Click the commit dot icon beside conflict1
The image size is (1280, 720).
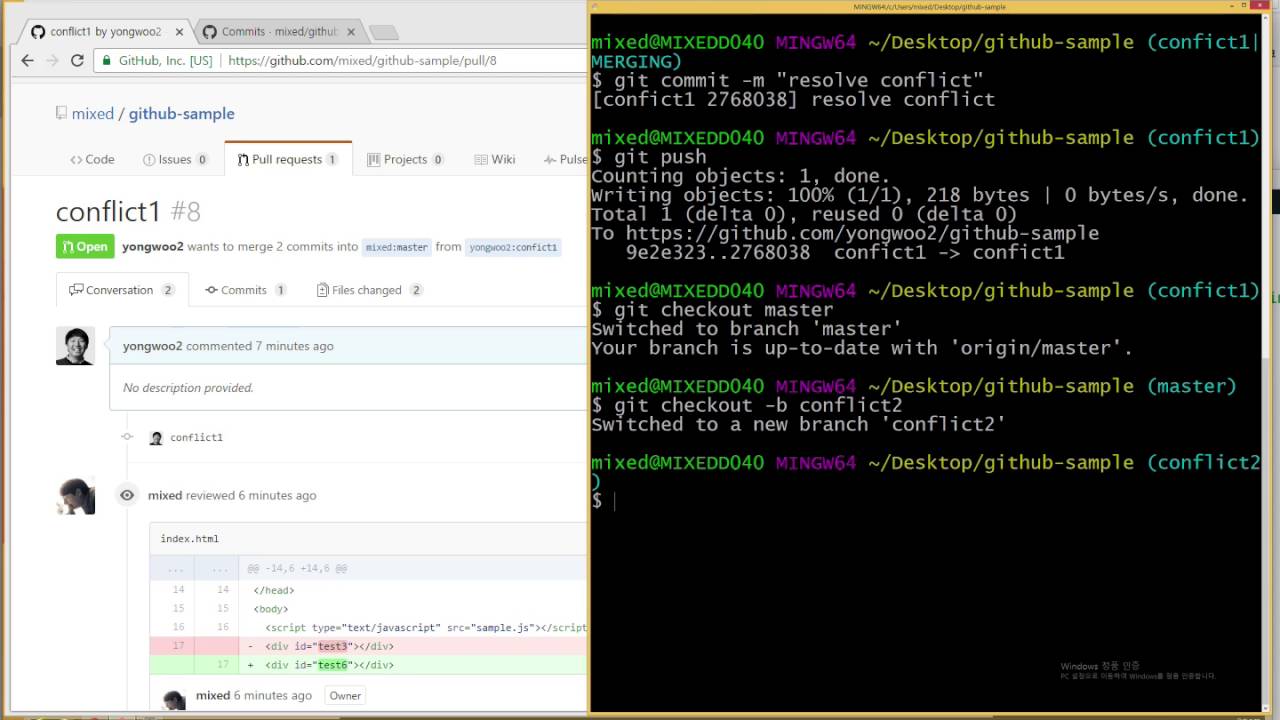[127, 437]
